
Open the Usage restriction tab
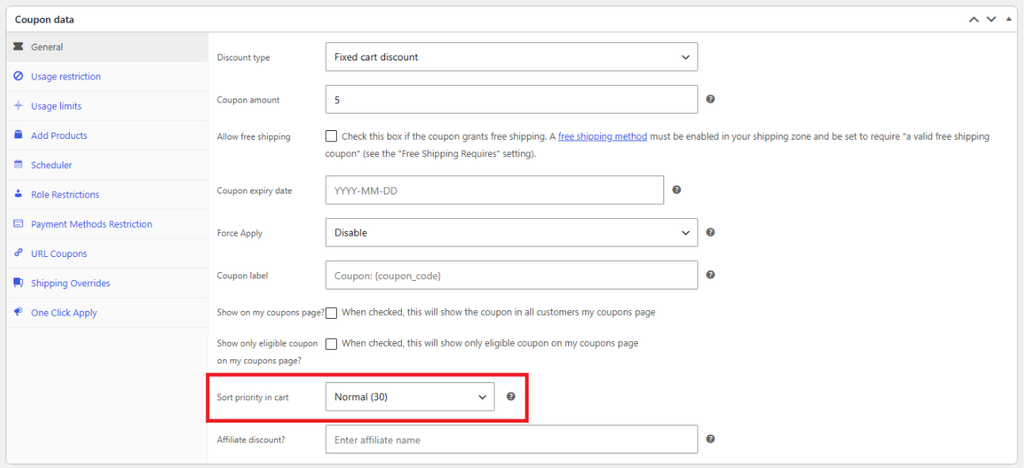106,76
